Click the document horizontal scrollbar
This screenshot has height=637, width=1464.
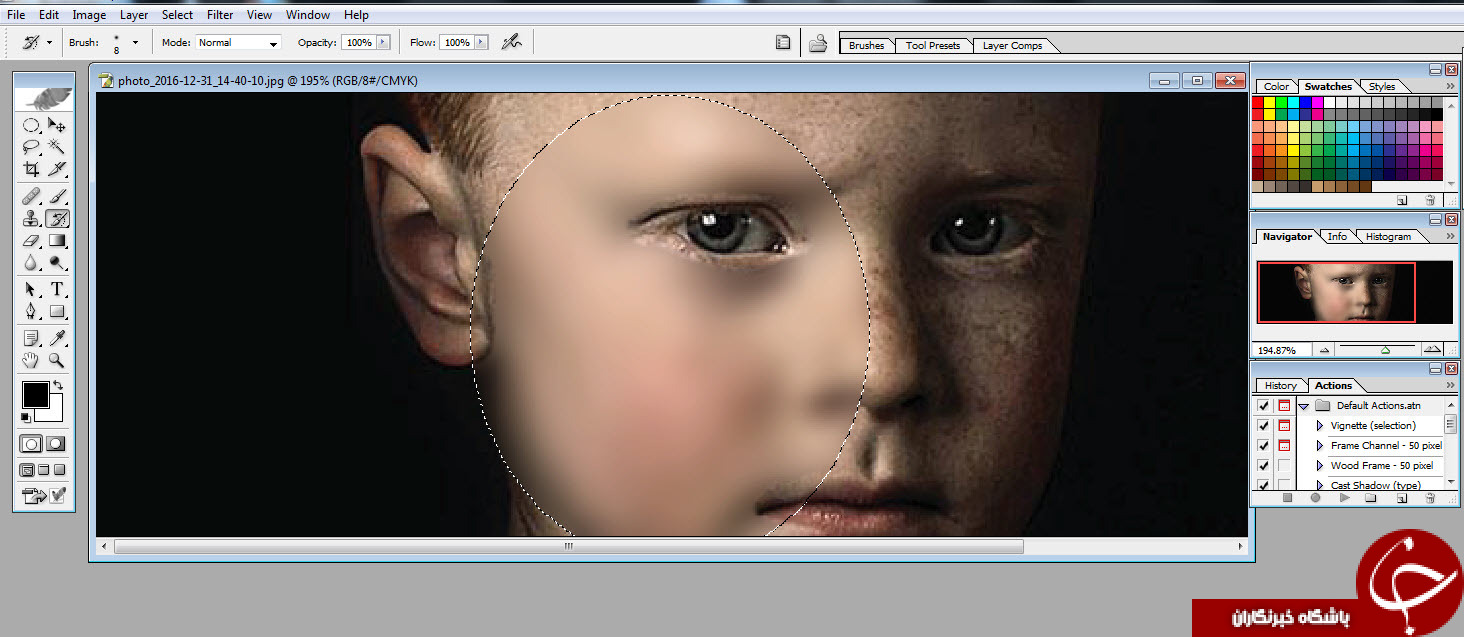point(569,547)
